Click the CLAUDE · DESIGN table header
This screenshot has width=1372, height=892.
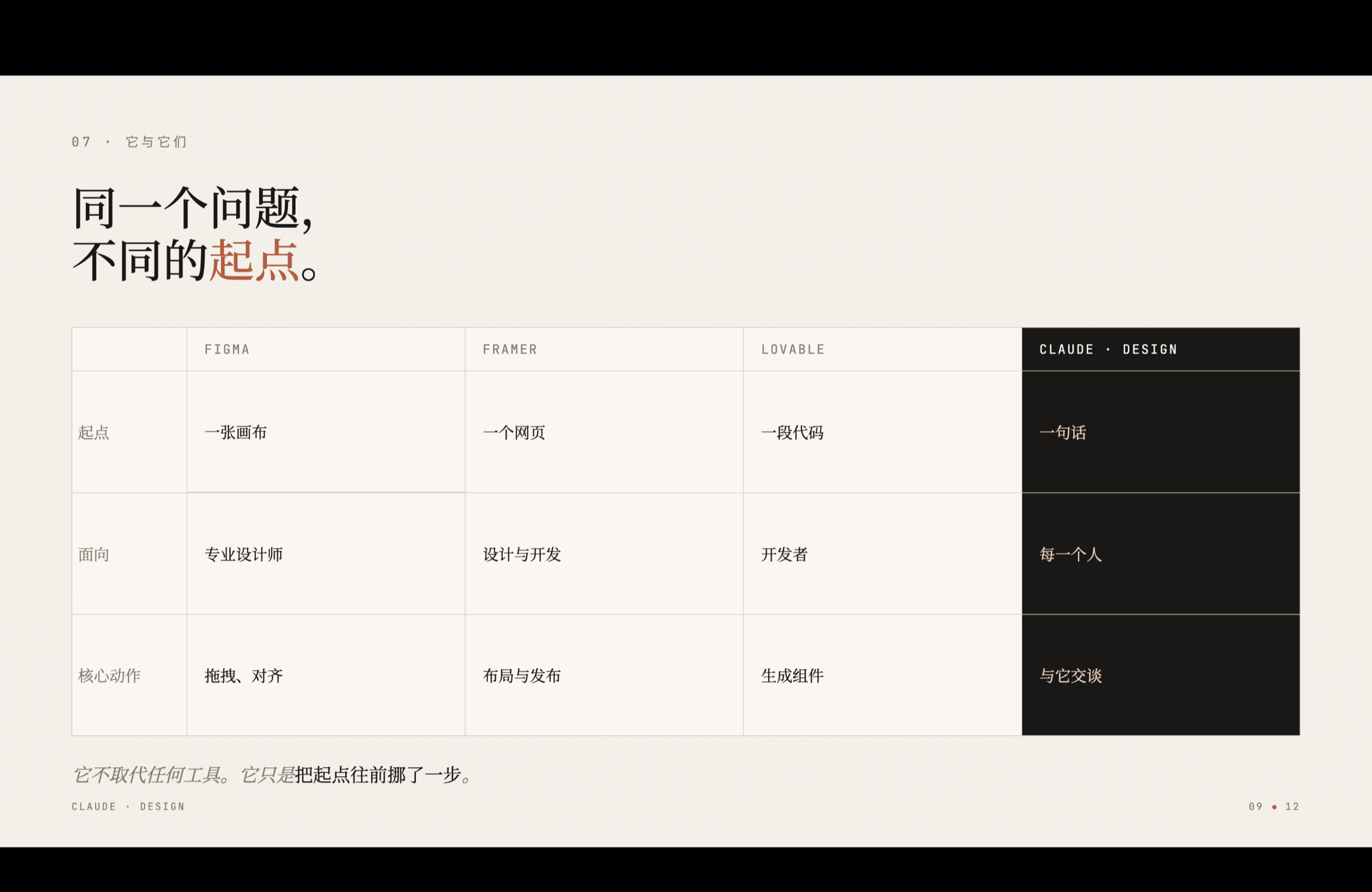[1108, 349]
